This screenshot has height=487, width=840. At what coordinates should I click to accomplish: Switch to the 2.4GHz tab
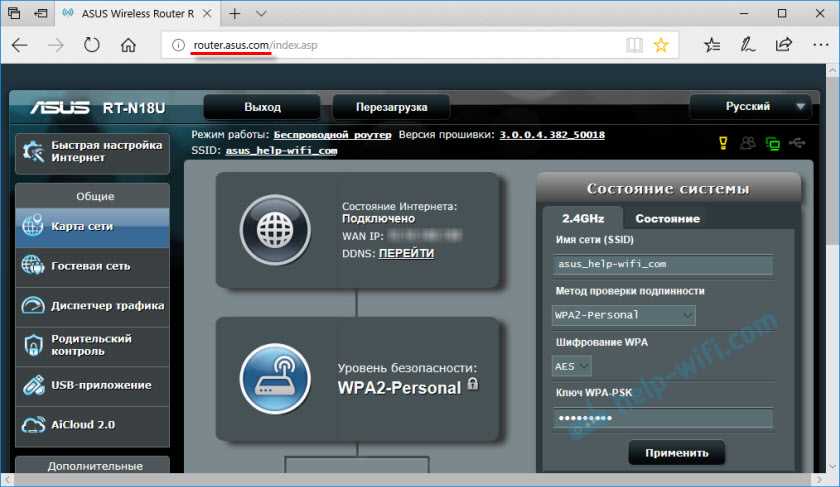[583, 219]
